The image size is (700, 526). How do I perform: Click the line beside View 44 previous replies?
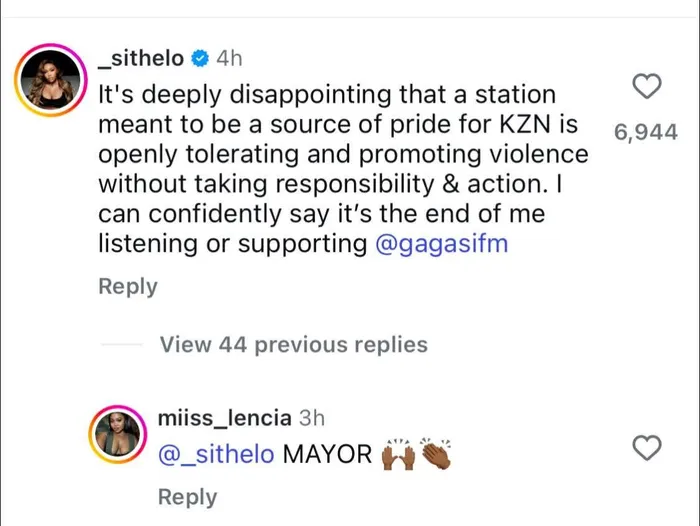[123, 345]
